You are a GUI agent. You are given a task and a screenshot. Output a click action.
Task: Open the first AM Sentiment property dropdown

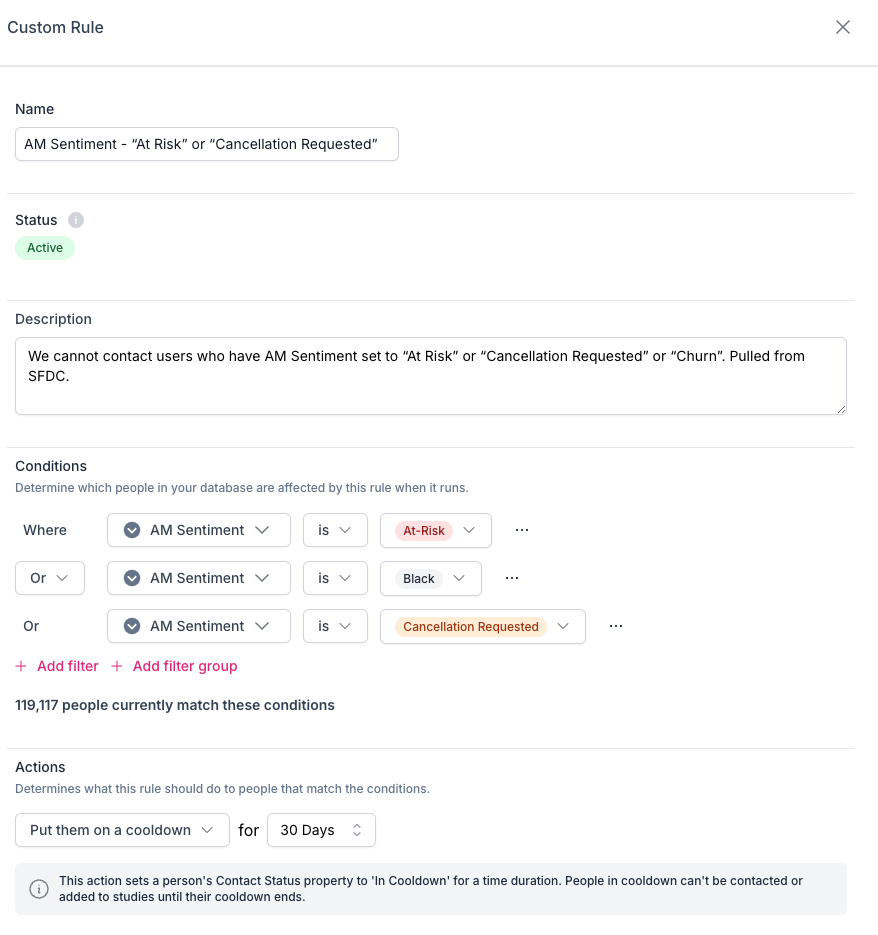[198, 530]
